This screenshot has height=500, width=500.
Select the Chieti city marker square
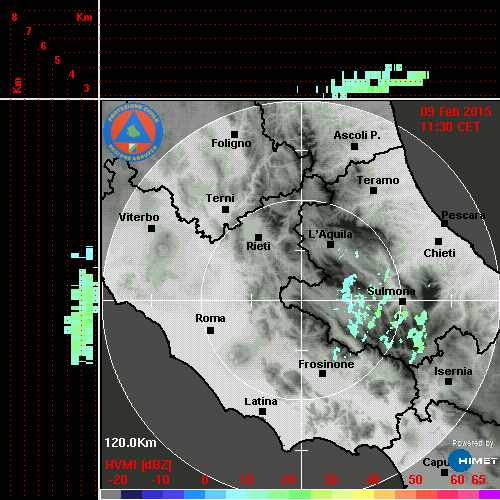coord(438,241)
